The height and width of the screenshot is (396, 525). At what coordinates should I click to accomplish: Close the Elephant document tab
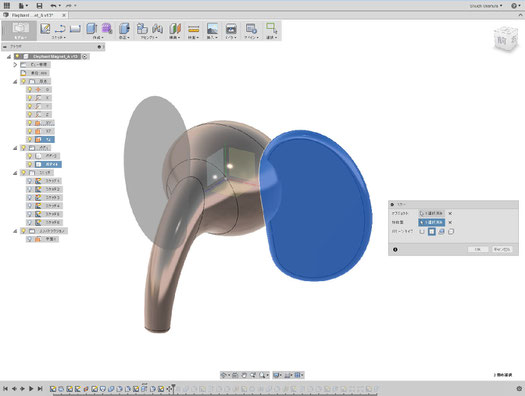(64, 15)
